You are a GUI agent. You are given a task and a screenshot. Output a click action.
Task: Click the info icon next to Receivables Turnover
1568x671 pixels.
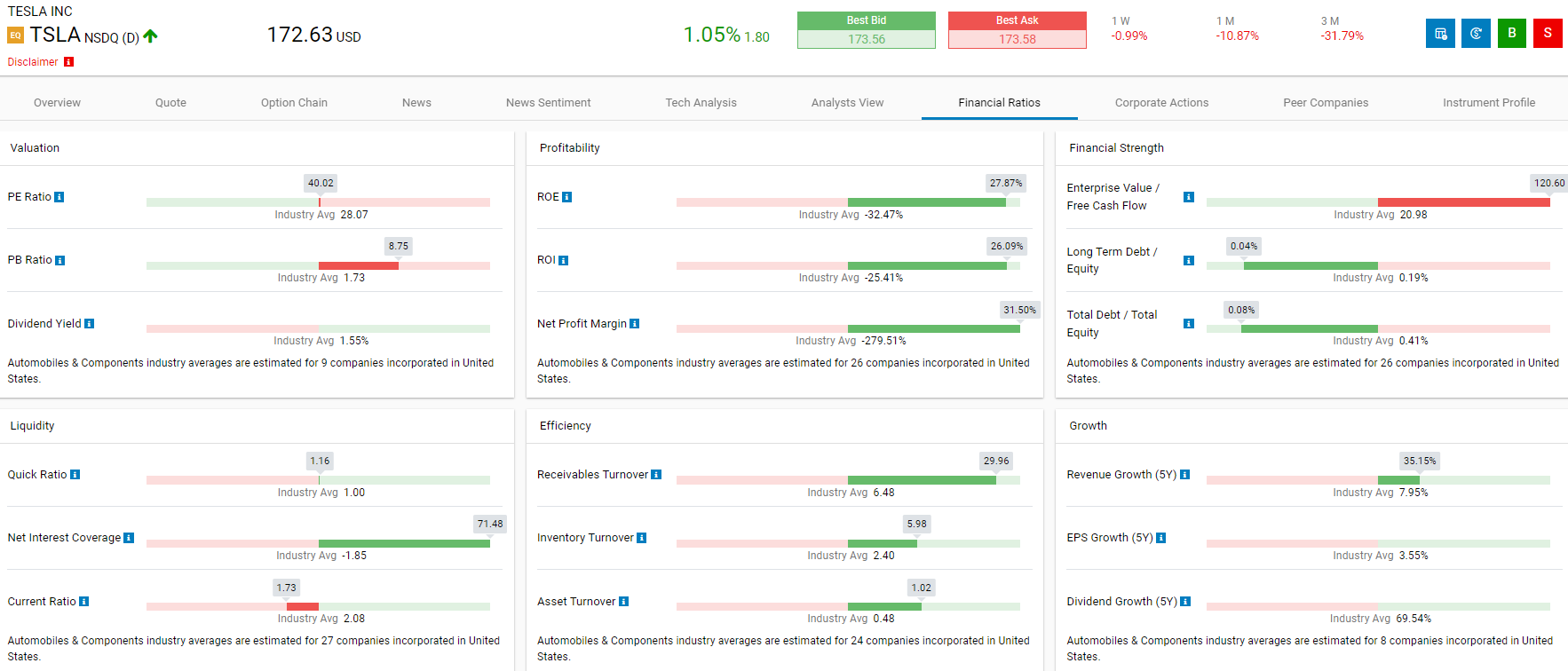(x=656, y=475)
